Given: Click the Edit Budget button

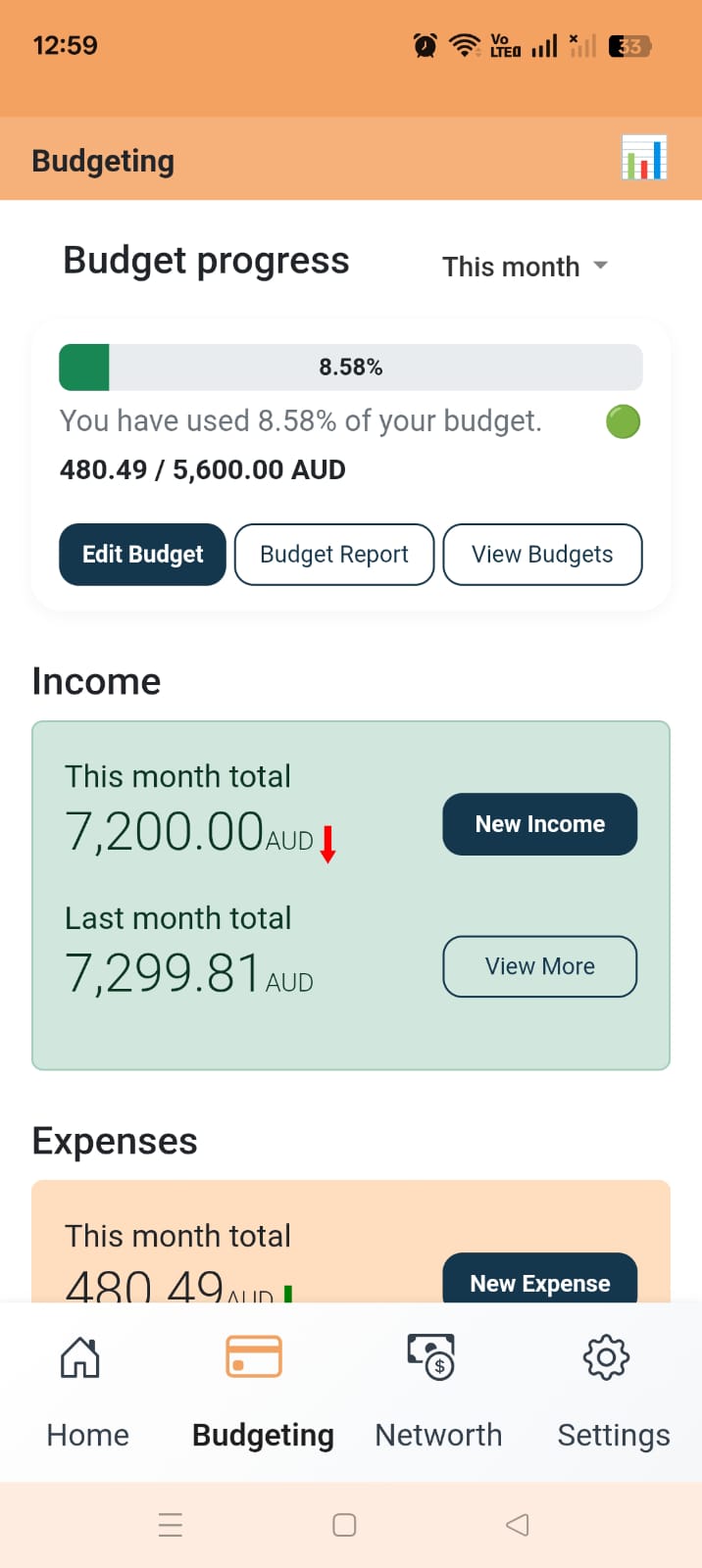Looking at the screenshot, I should pos(141,555).
